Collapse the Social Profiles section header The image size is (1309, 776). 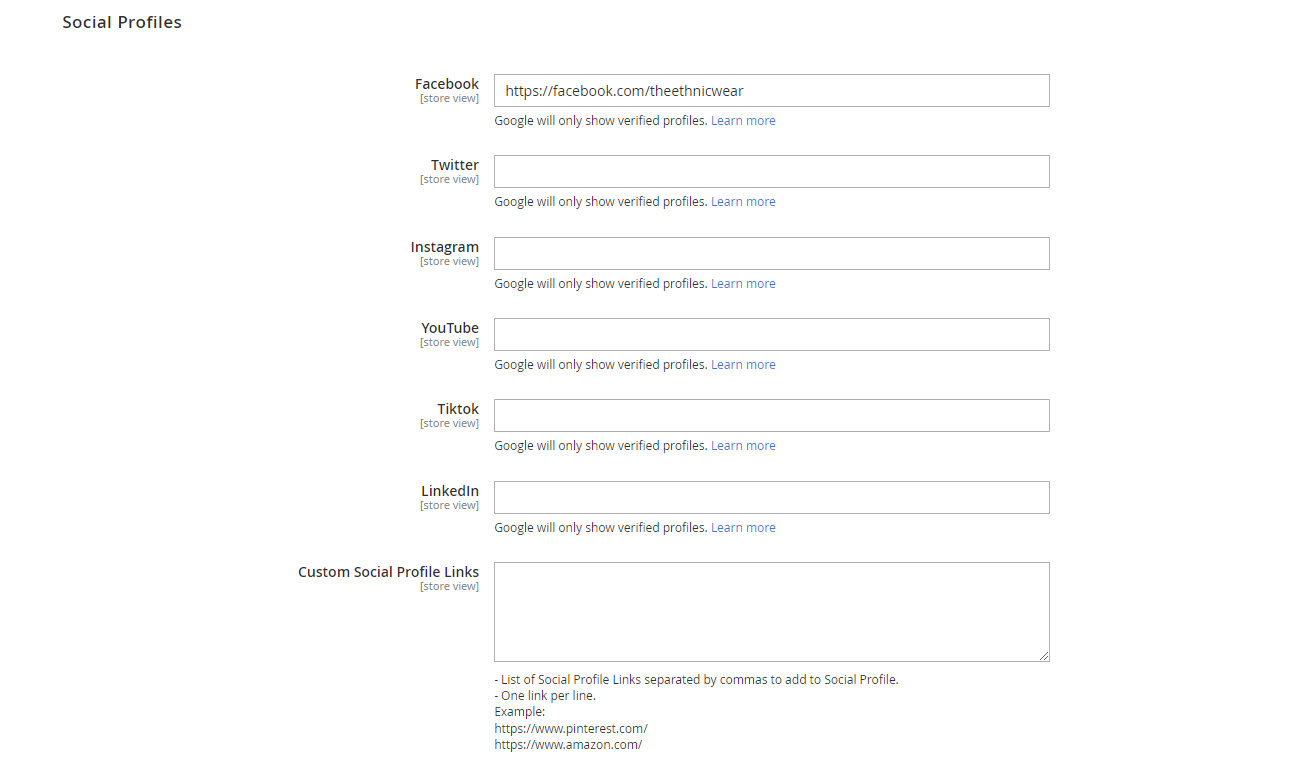[x=122, y=22]
